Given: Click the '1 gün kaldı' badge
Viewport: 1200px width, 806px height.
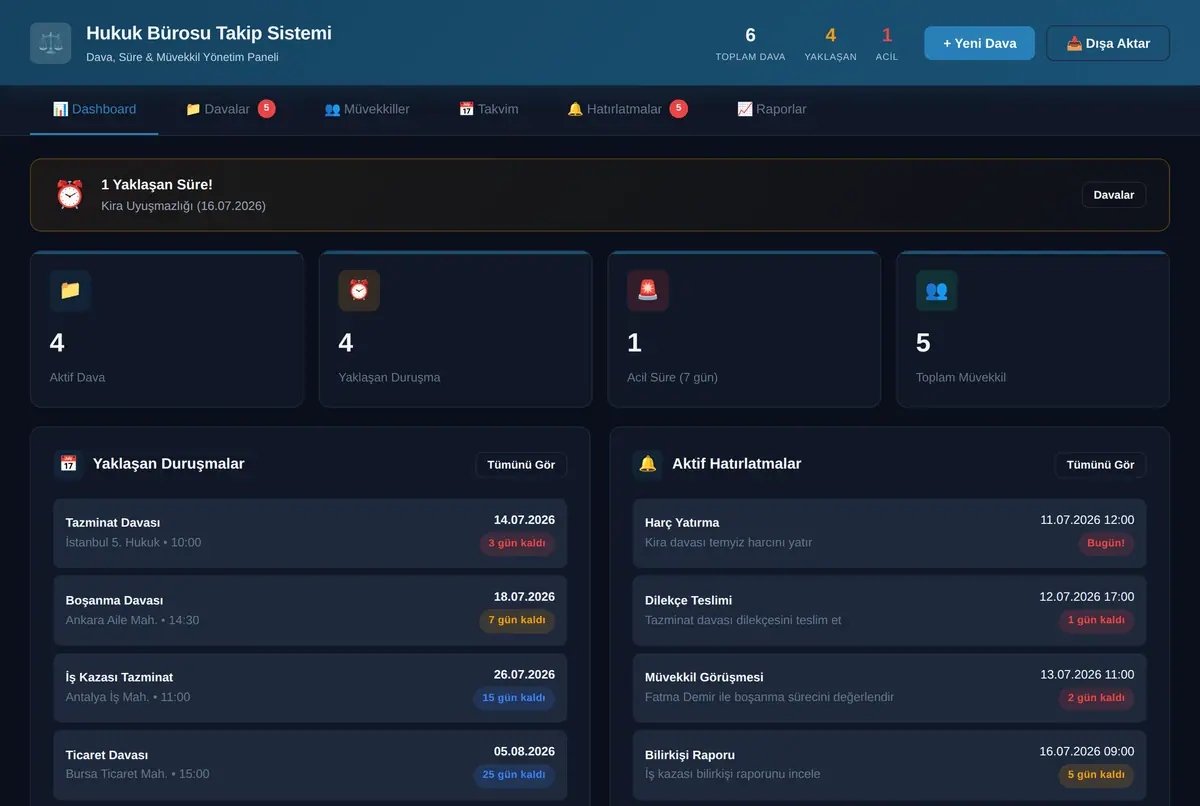Looking at the screenshot, I should tap(1097, 621).
